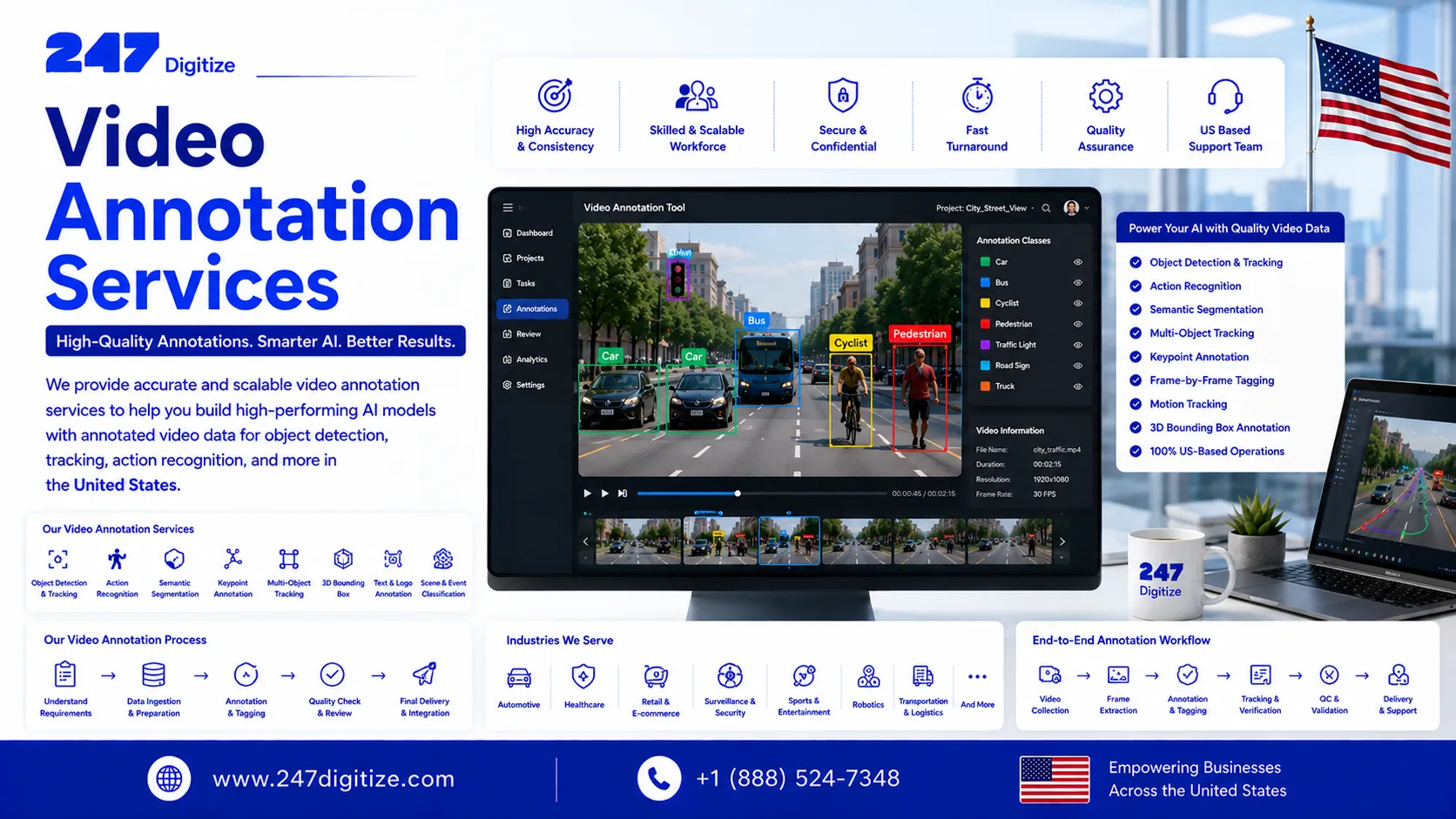Click the And More industries ellipsis
Image resolution: width=1456 pixels, height=819 pixels.
tap(977, 676)
